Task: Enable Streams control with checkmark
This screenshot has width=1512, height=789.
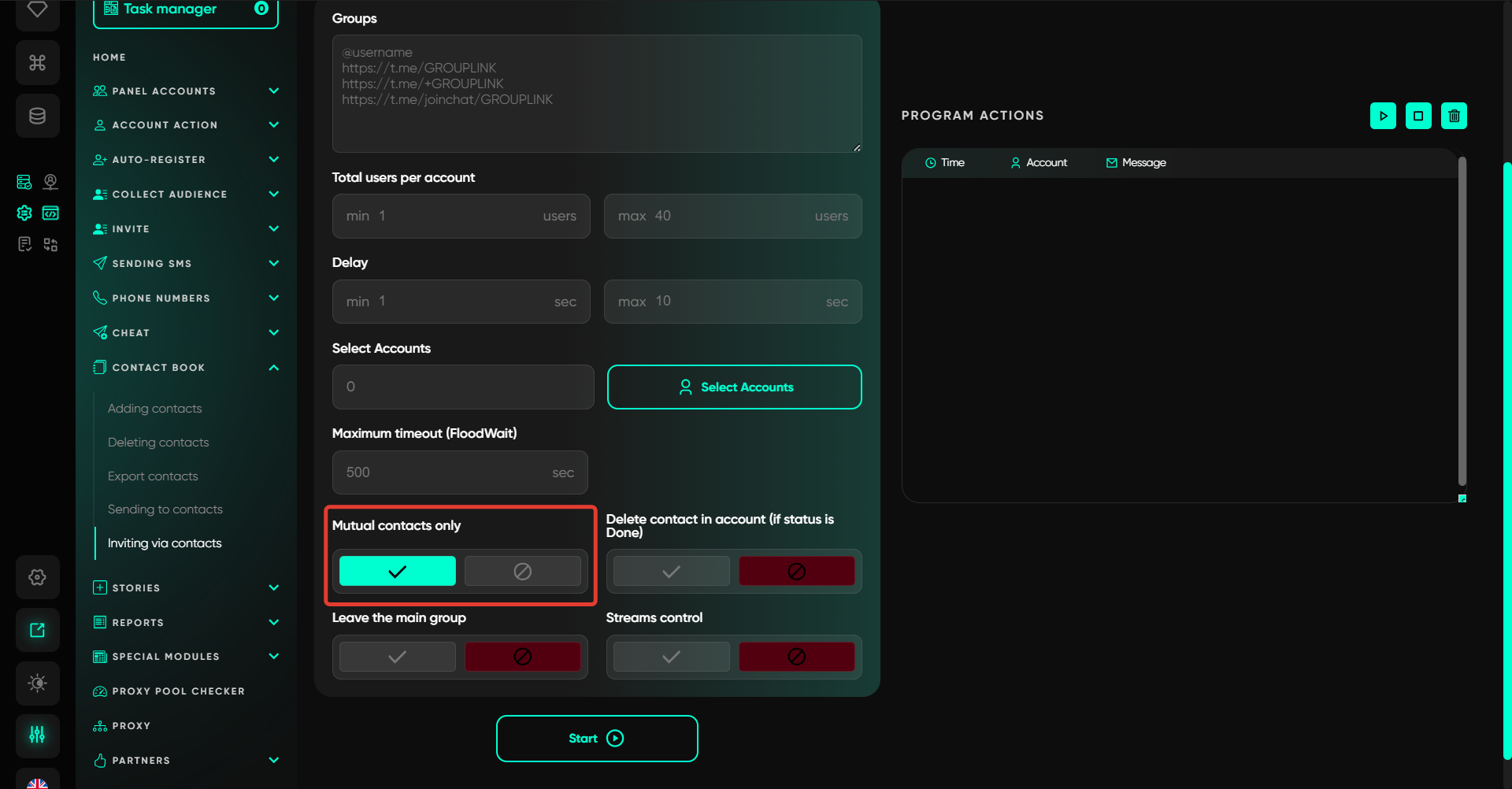Action: [671, 657]
